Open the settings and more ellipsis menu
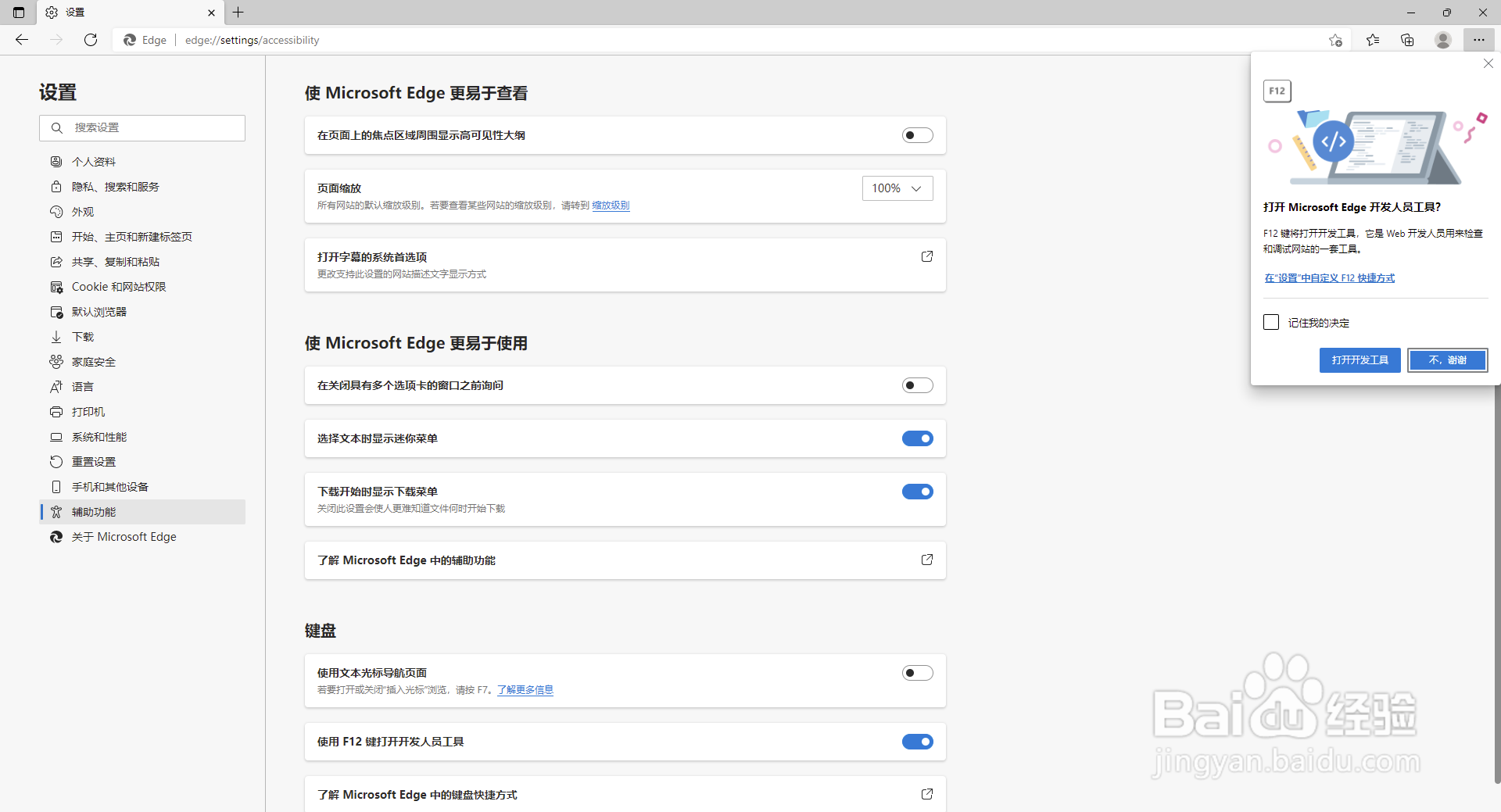The image size is (1501, 812). [x=1478, y=40]
